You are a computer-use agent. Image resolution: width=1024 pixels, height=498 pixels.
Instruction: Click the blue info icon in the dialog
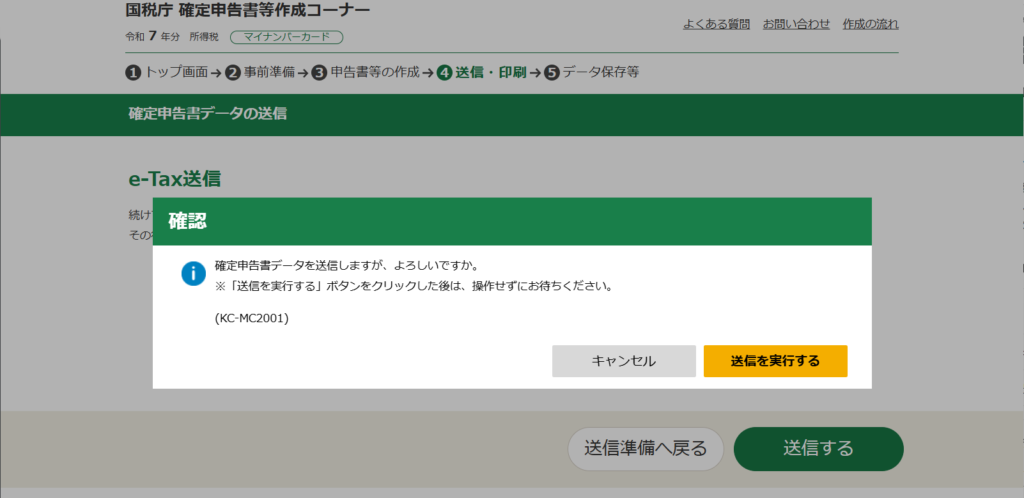pyautogui.click(x=193, y=274)
